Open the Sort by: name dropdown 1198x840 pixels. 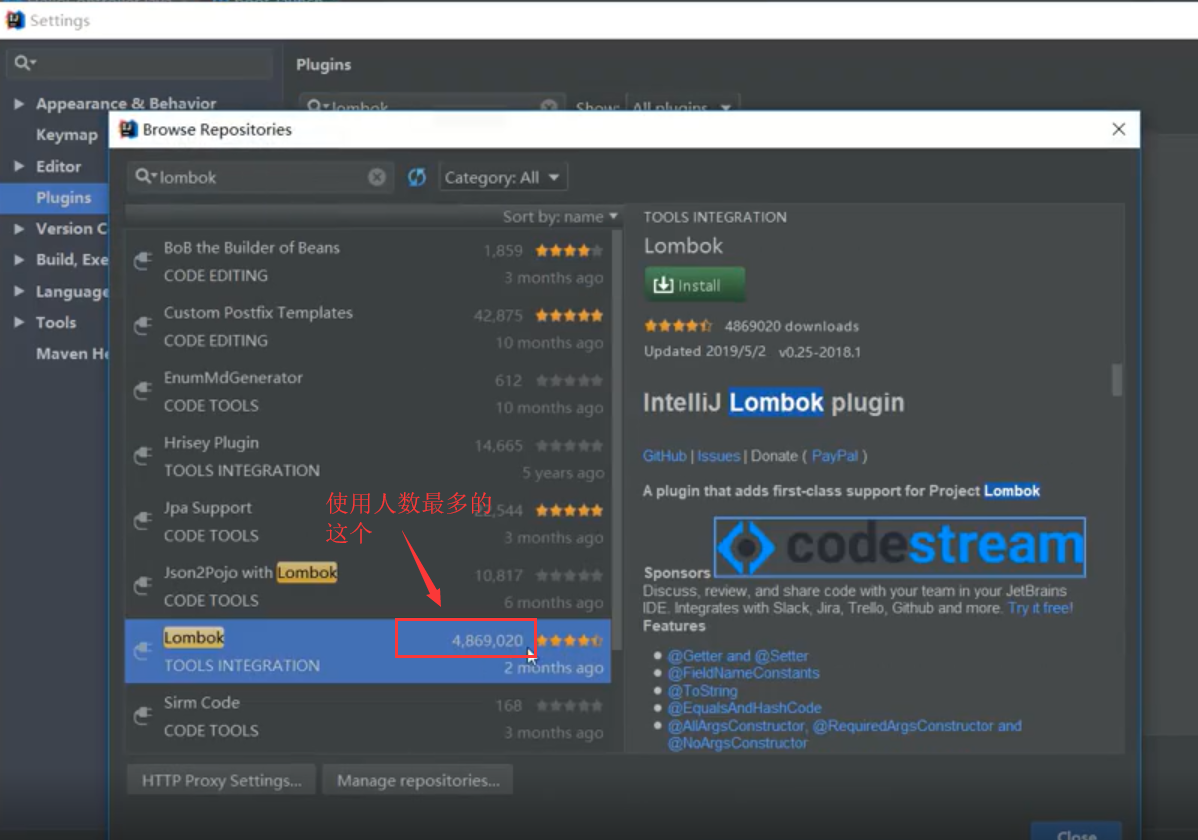(560, 217)
